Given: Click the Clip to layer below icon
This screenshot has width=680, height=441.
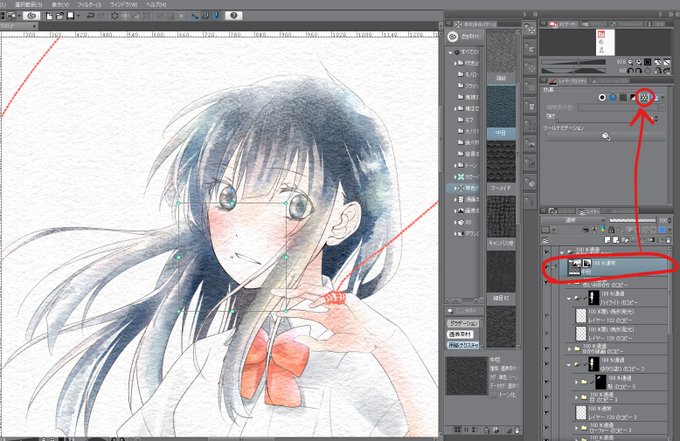Looking at the screenshot, I should click(586, 229).
